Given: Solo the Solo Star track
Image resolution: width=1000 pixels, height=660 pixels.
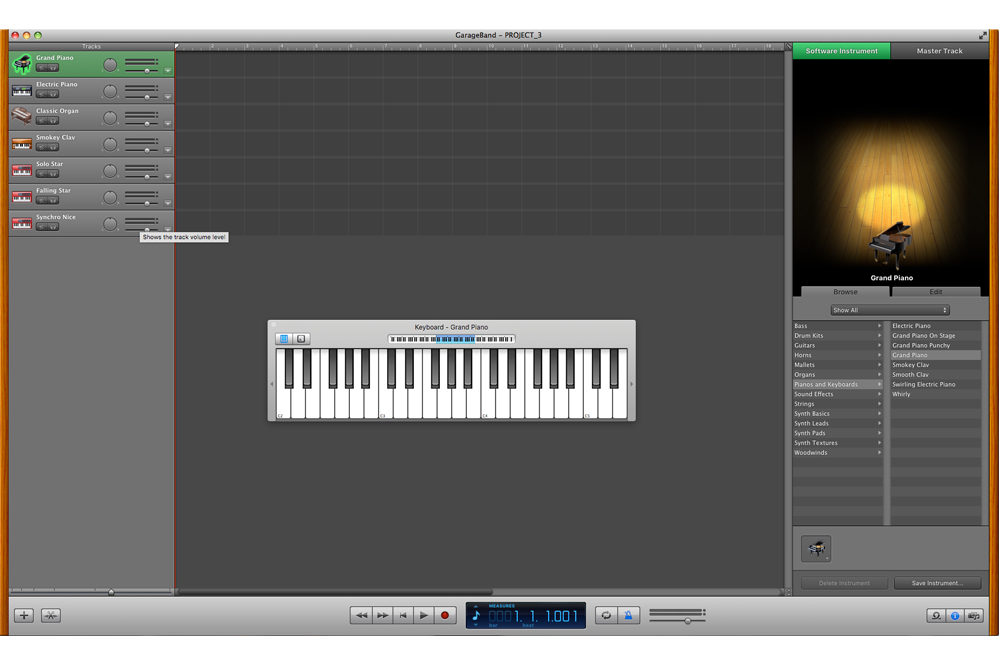Looking at the screenshot, I should click(53, 174).
